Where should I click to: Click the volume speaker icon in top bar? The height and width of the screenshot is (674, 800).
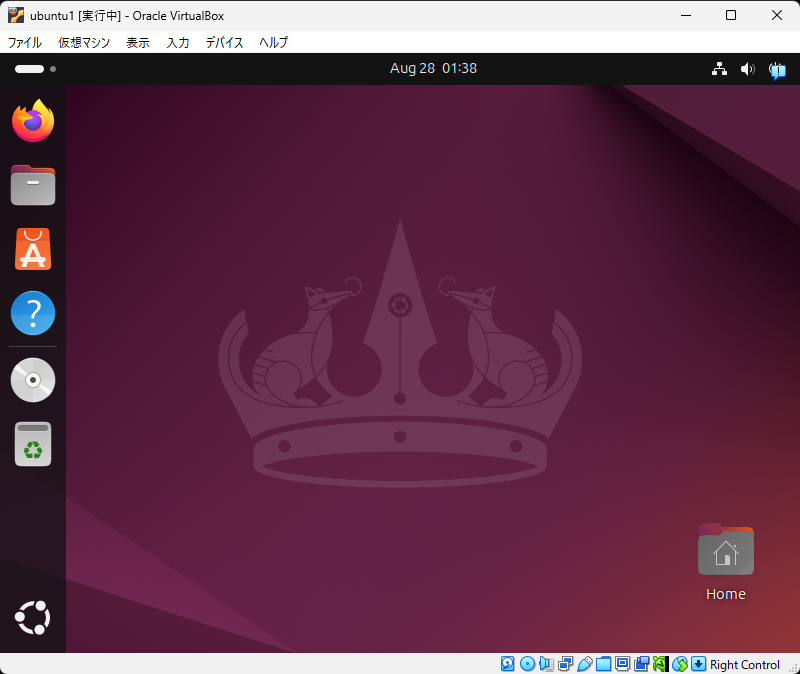pos(747,68)
